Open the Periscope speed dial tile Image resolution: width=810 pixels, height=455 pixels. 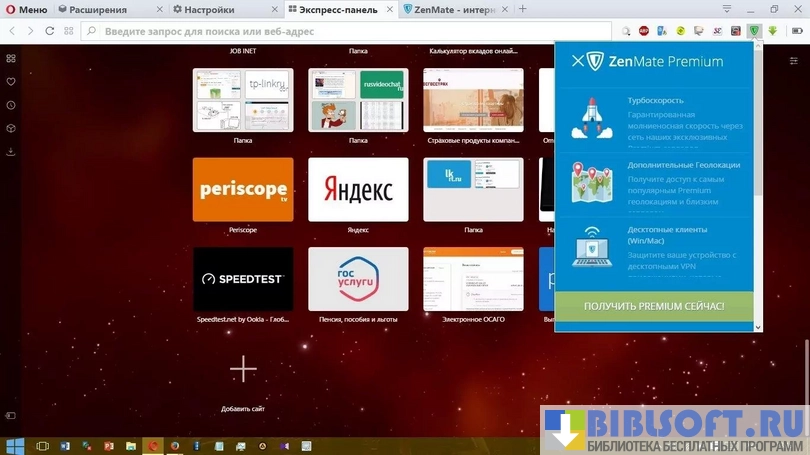[243, 189]
